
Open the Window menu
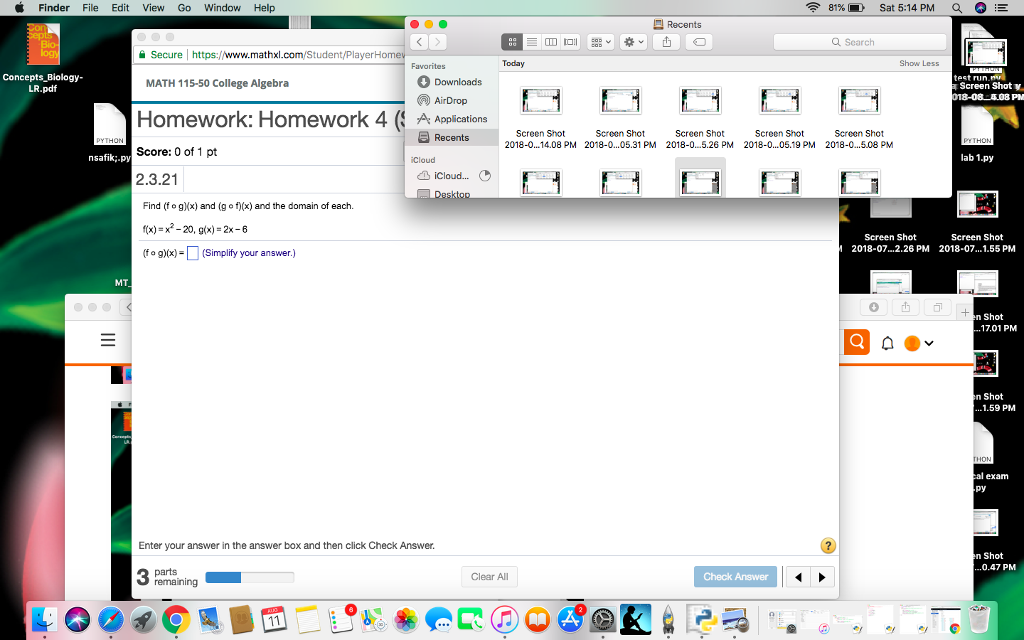(222, 8)
